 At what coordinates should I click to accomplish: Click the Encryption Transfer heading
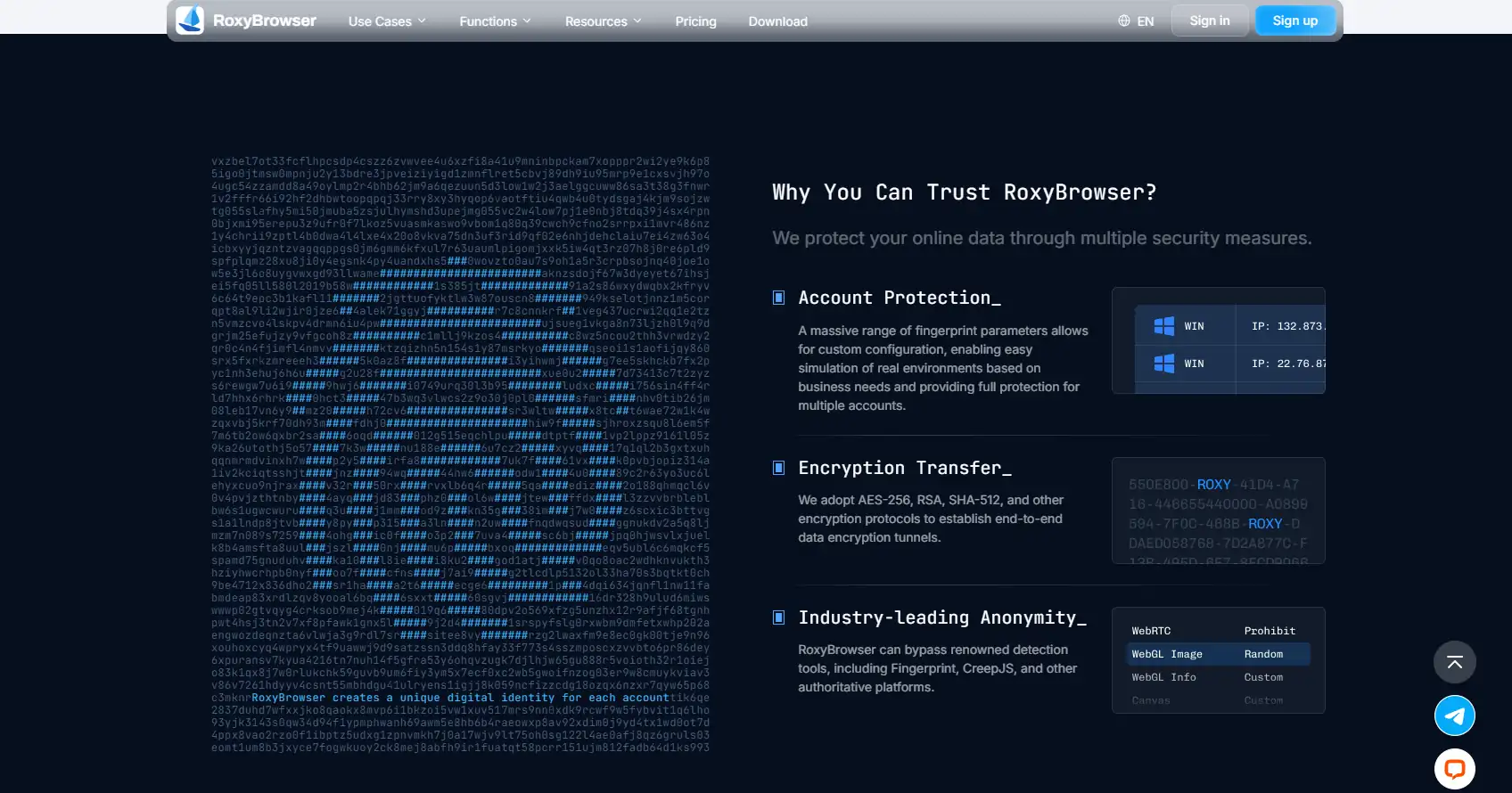tap(905, 468)
